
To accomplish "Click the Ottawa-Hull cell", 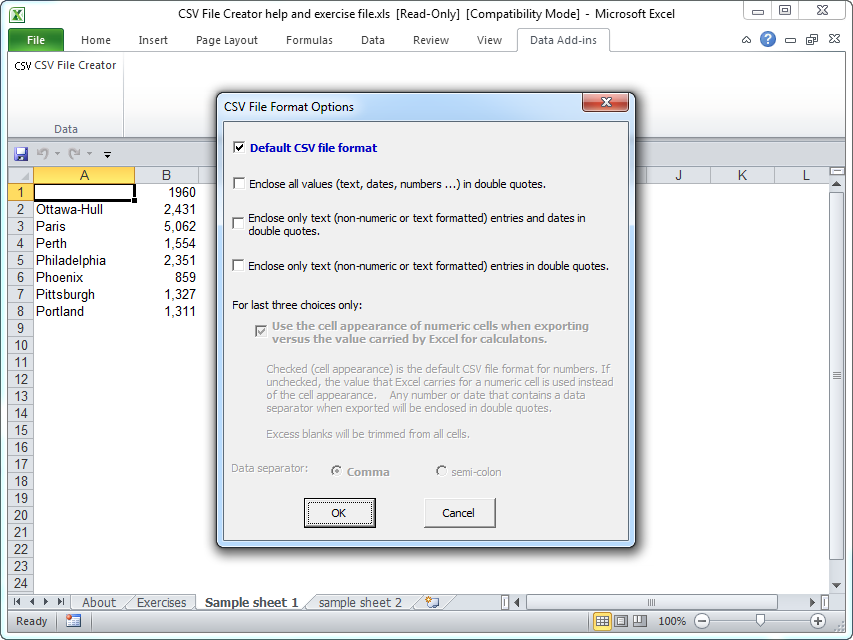I will click(84, 210).
